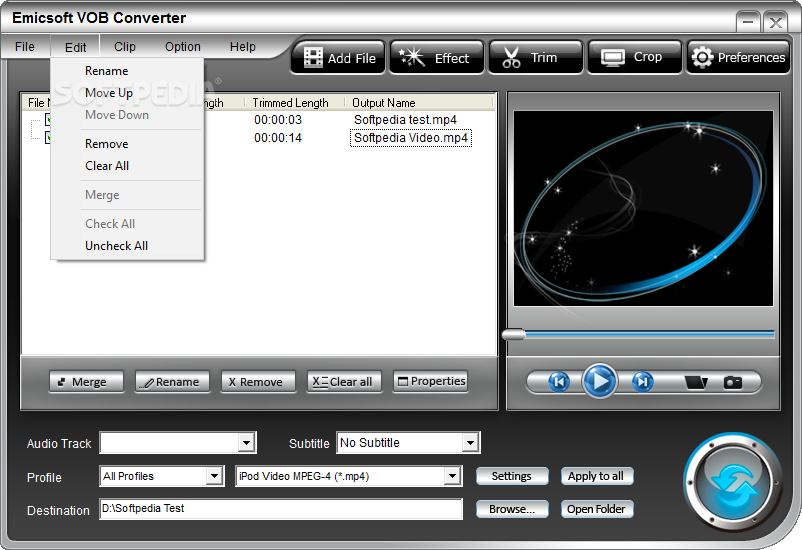This screenshot has height=550, width=802.
Task: Close the open Edit menu
Action: point(75,47)
